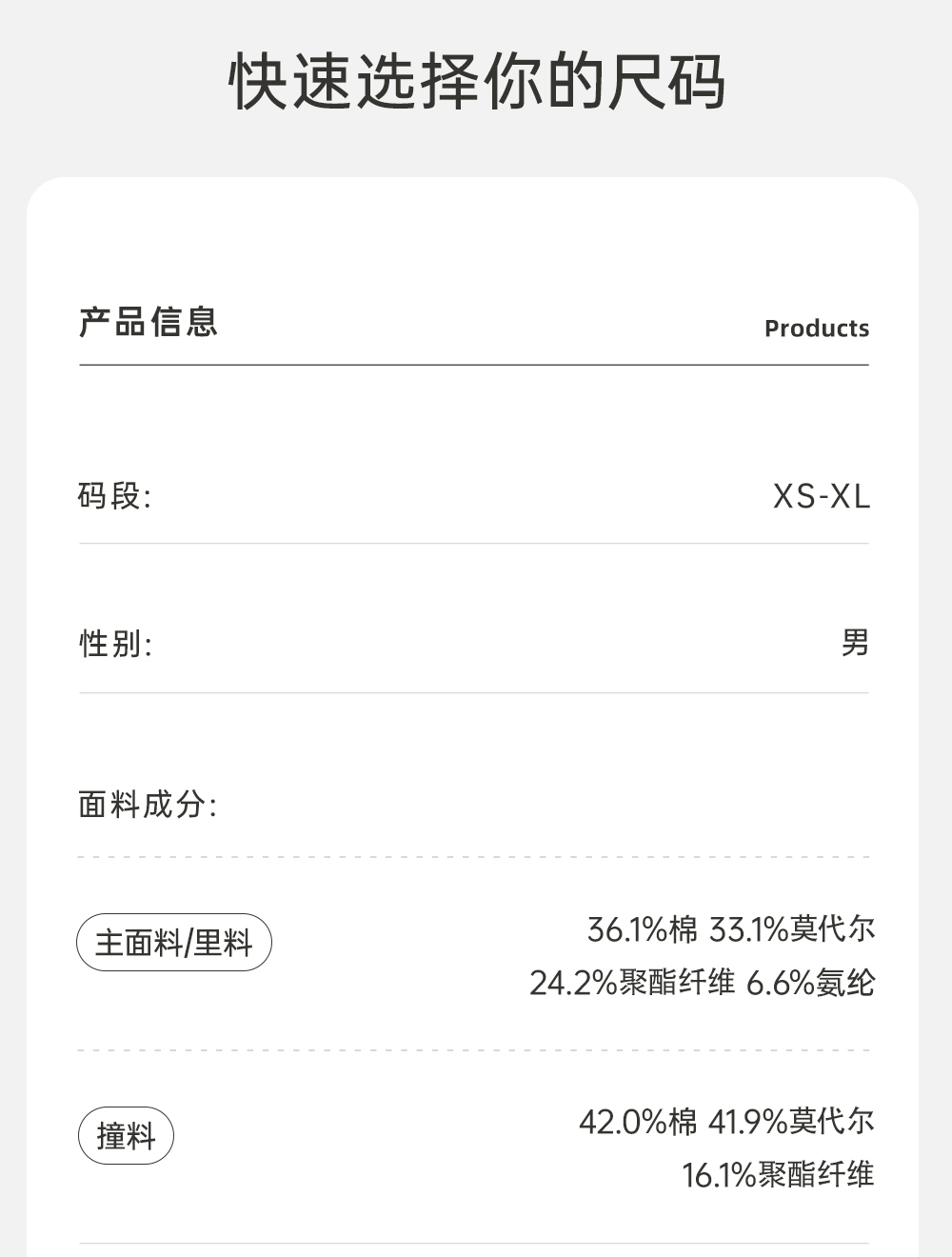Click the 36.1%棉 composition text
Image resolution: width=952 pixels, height=1257 pixels.
642,929
